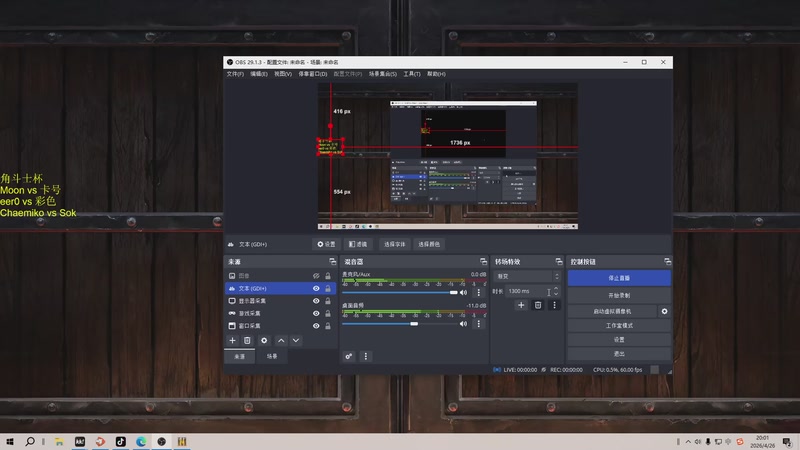Open the 编辑(E) menu
The width and height of the screenshot is (800, 450).
pyautogui.click(x=259, y=74)
